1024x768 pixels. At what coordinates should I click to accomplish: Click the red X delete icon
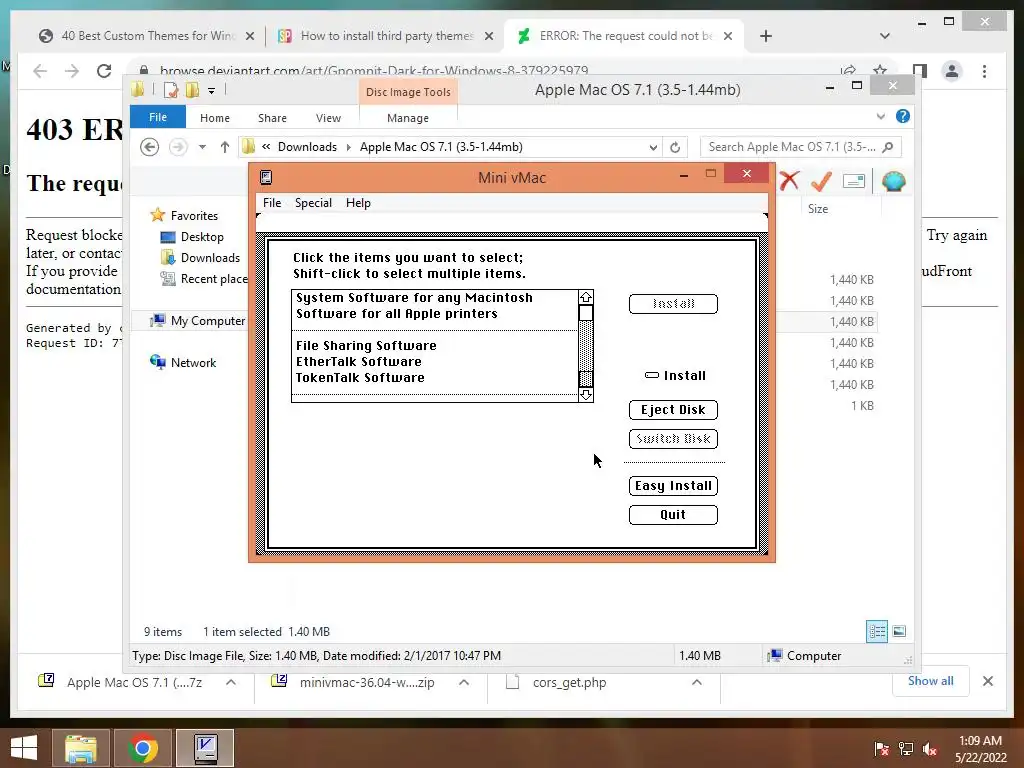789,181
